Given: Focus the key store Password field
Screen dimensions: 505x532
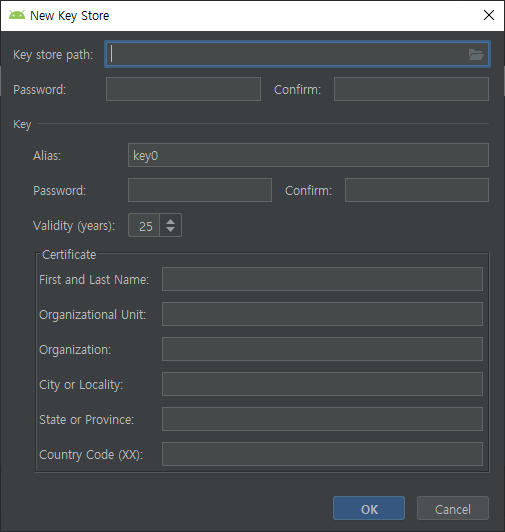Looking at the screenshot, I should [183, 89].
